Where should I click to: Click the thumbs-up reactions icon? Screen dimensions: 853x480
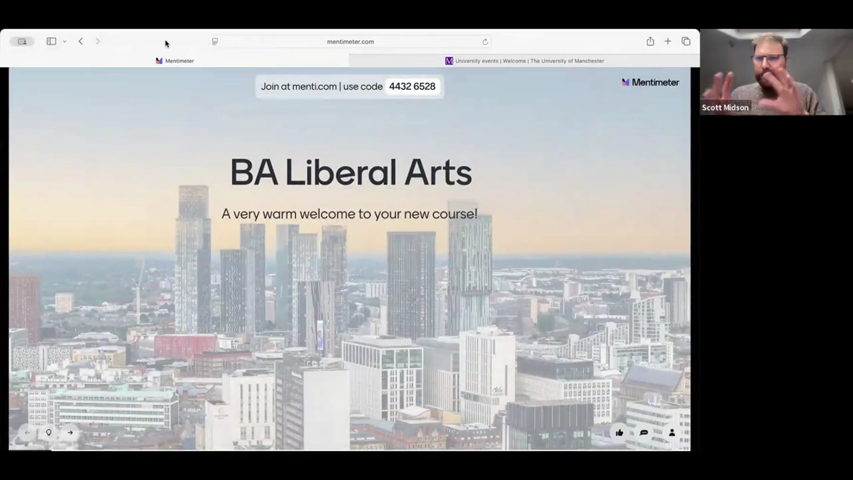click(x=620, y=433)
